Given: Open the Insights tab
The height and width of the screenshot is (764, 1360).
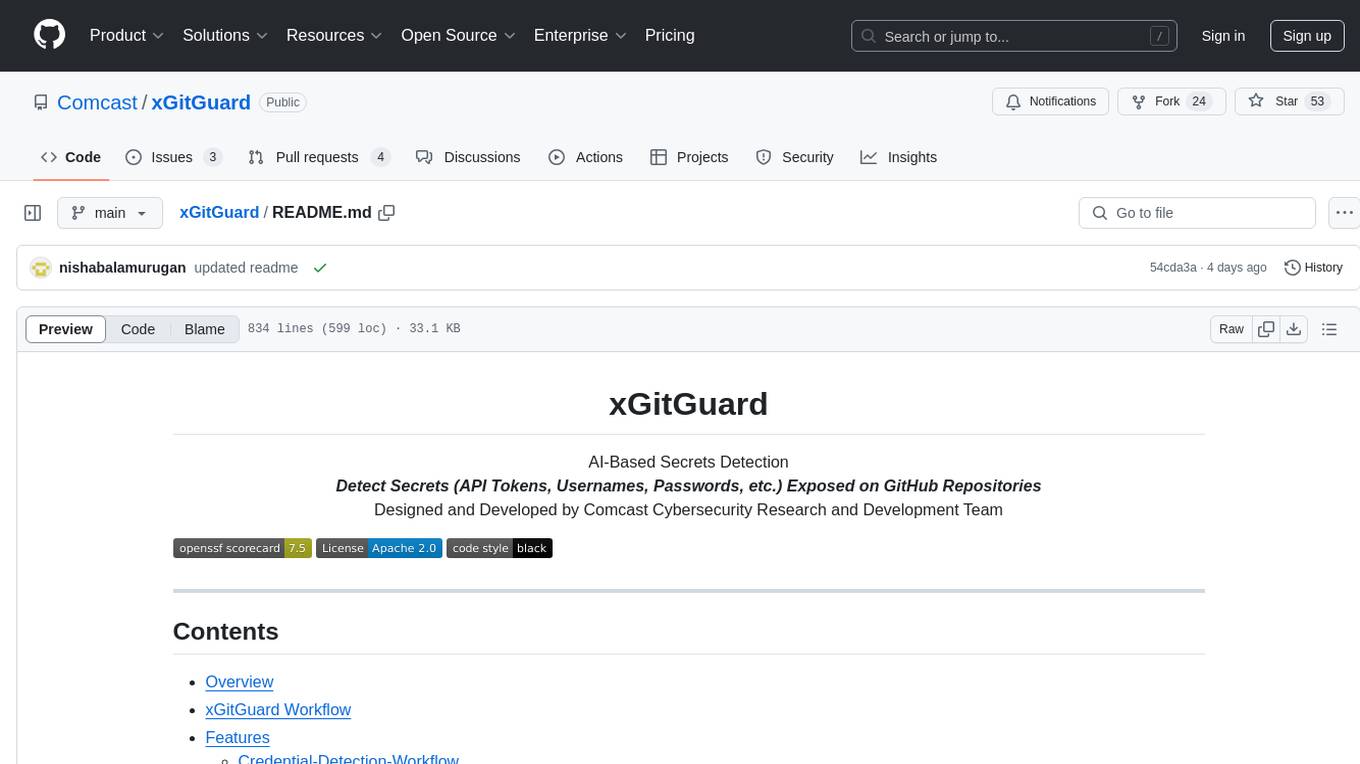Looking at the screenshot, I should coord(899,157).
